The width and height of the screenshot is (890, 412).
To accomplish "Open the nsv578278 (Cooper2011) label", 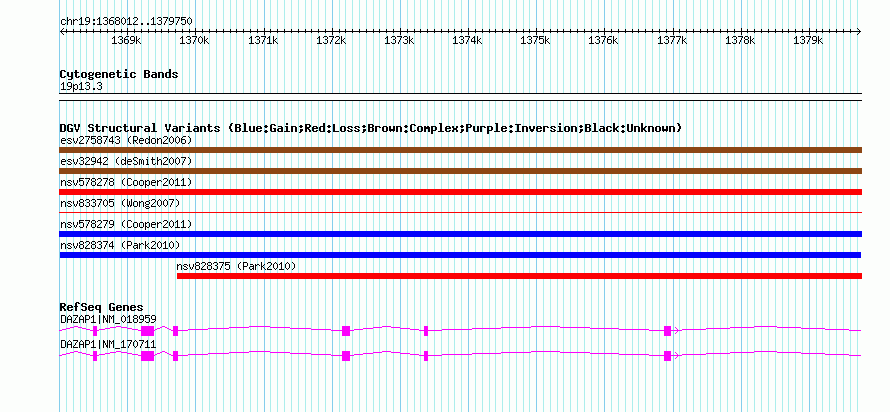I will tap(126, 182).
